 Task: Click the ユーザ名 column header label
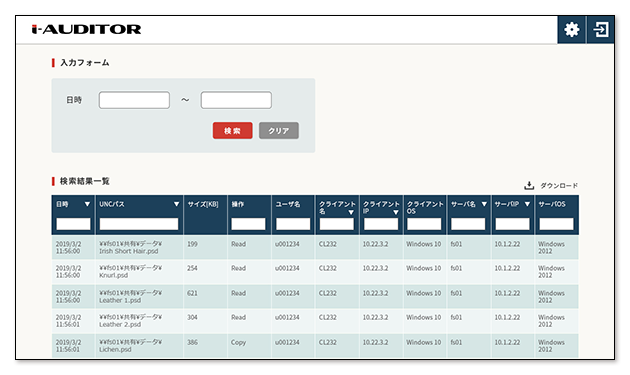point(288,204)
